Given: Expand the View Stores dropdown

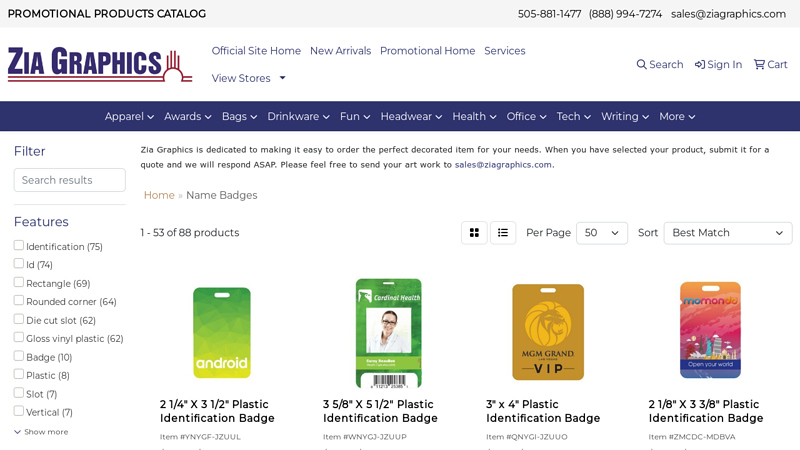Looking at the screenshot, I should pos(248,78).
